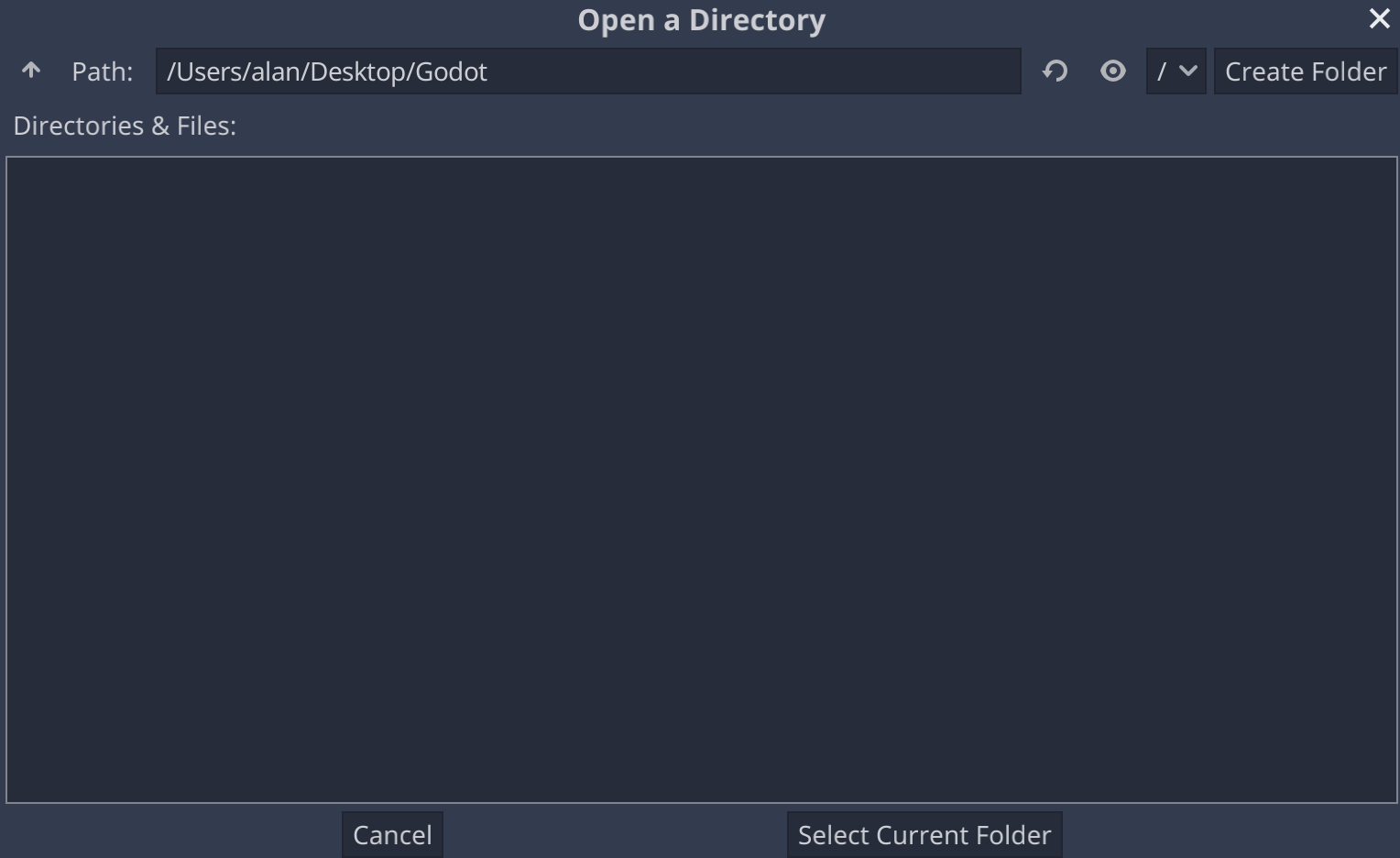Click Cancel button
This screenshot has height=858, width=1400.
(x=392, y=835)
